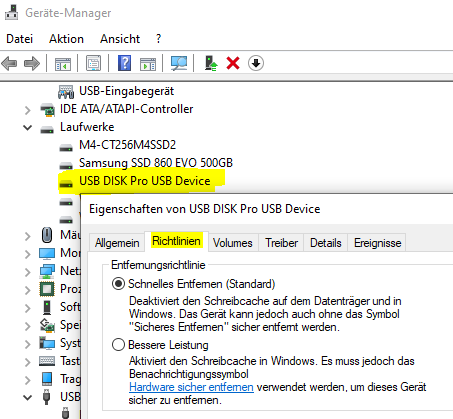Click the Spei... storage controller icon
453x419 pixels.
coord(47,325)
